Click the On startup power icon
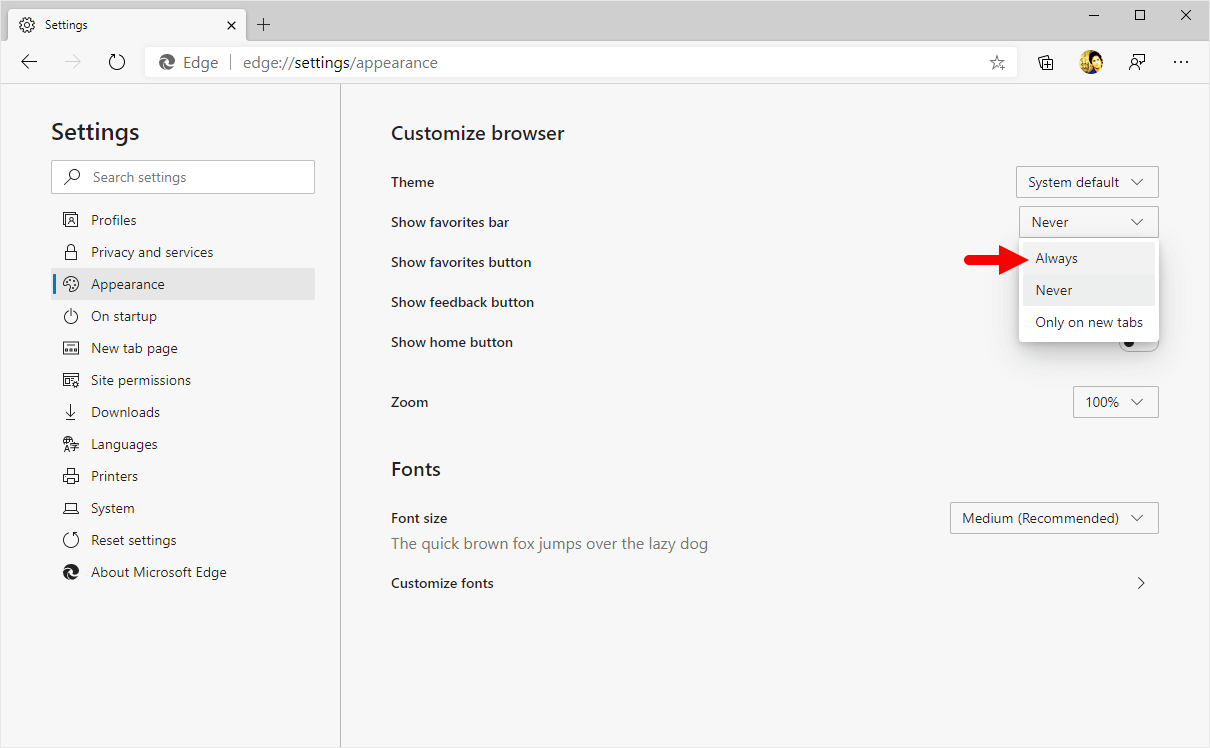1210x748 pixels. 70,316
